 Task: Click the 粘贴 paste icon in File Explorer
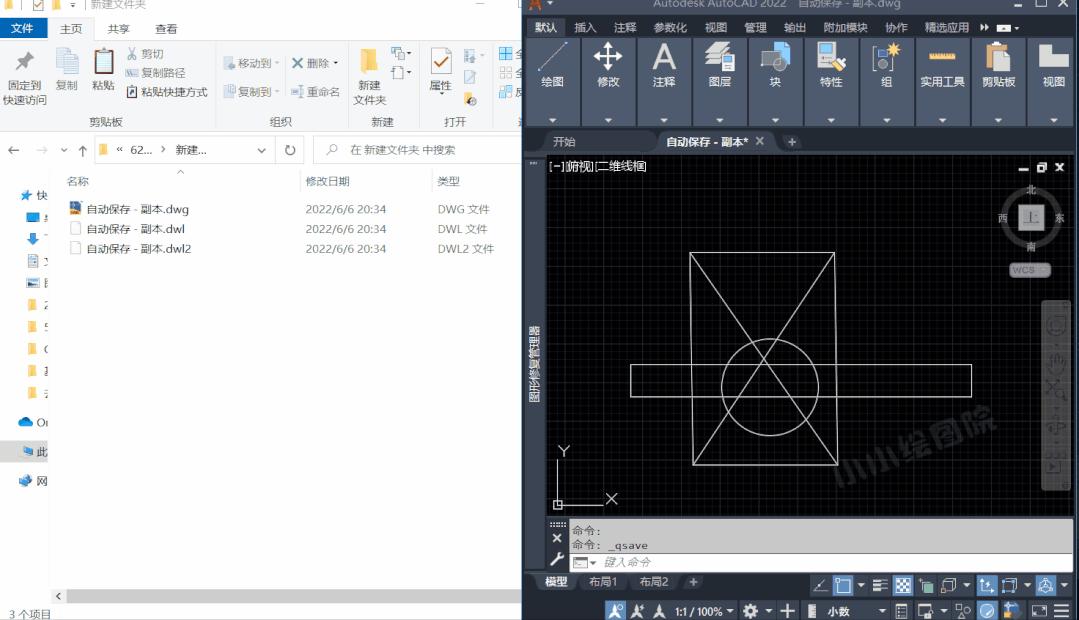point(103,69)
